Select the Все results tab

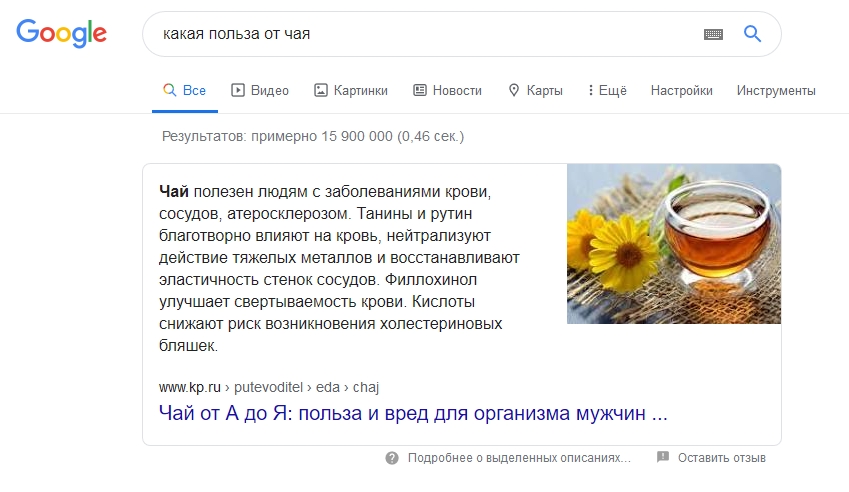185,90
